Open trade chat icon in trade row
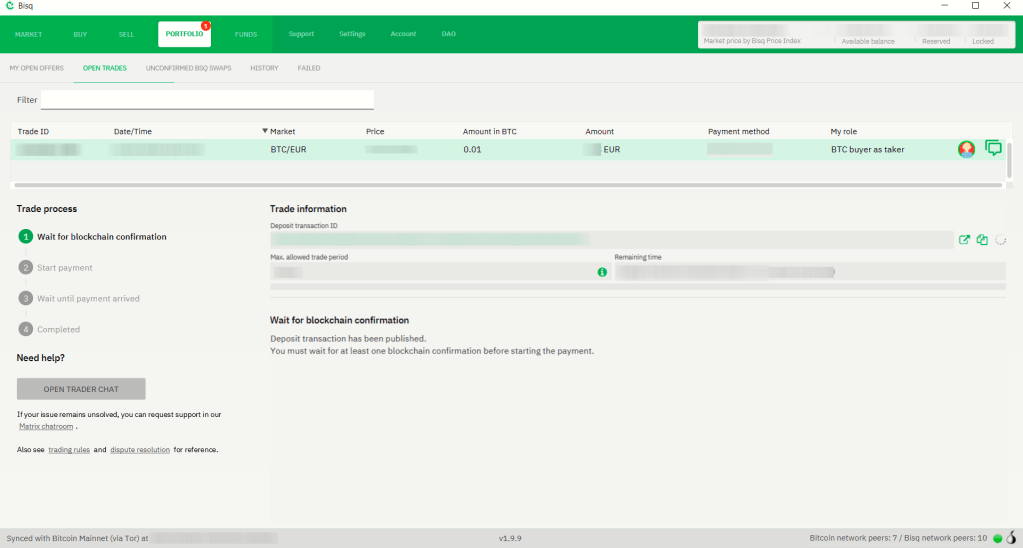This screenshot has height=548, width=1023. (993, 148)
